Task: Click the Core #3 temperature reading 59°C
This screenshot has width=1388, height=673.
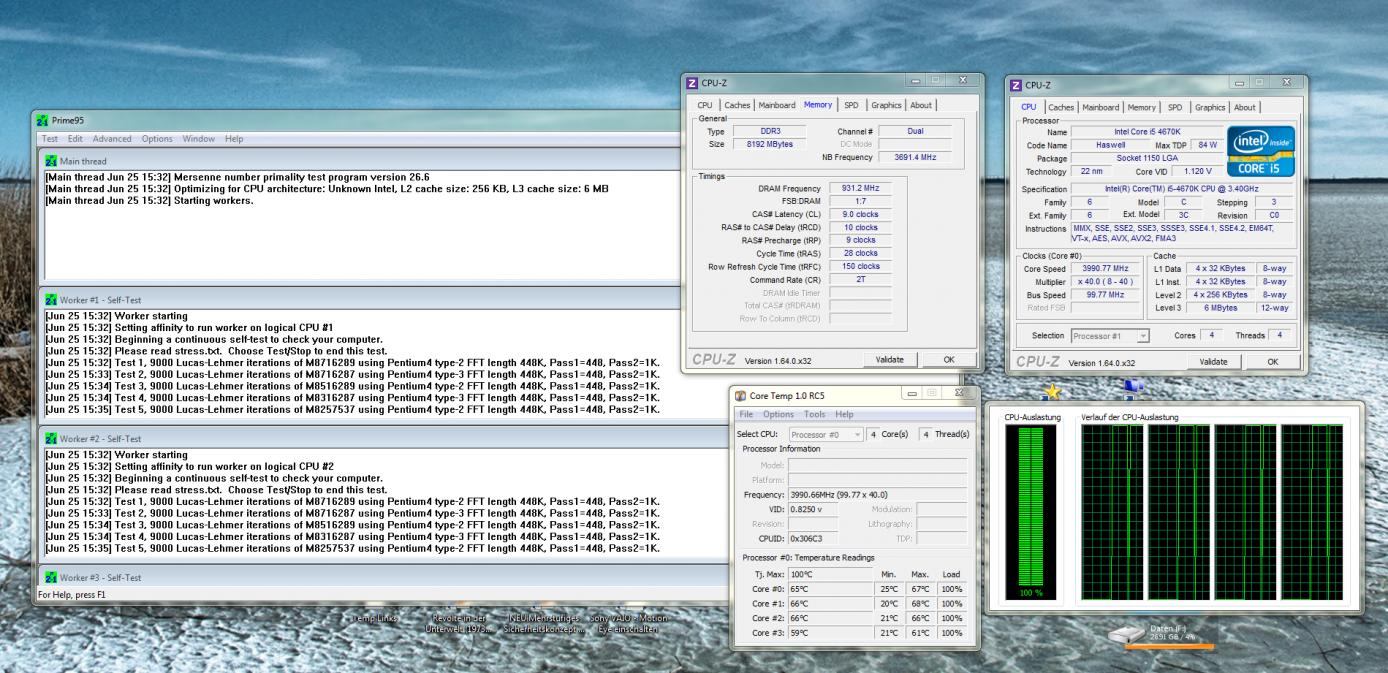Action: pos(832,632)
